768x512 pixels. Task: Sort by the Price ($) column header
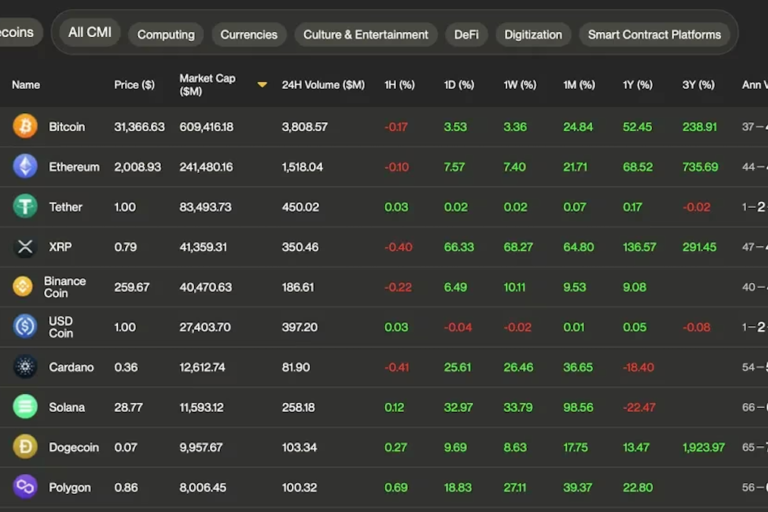[134, 85]
